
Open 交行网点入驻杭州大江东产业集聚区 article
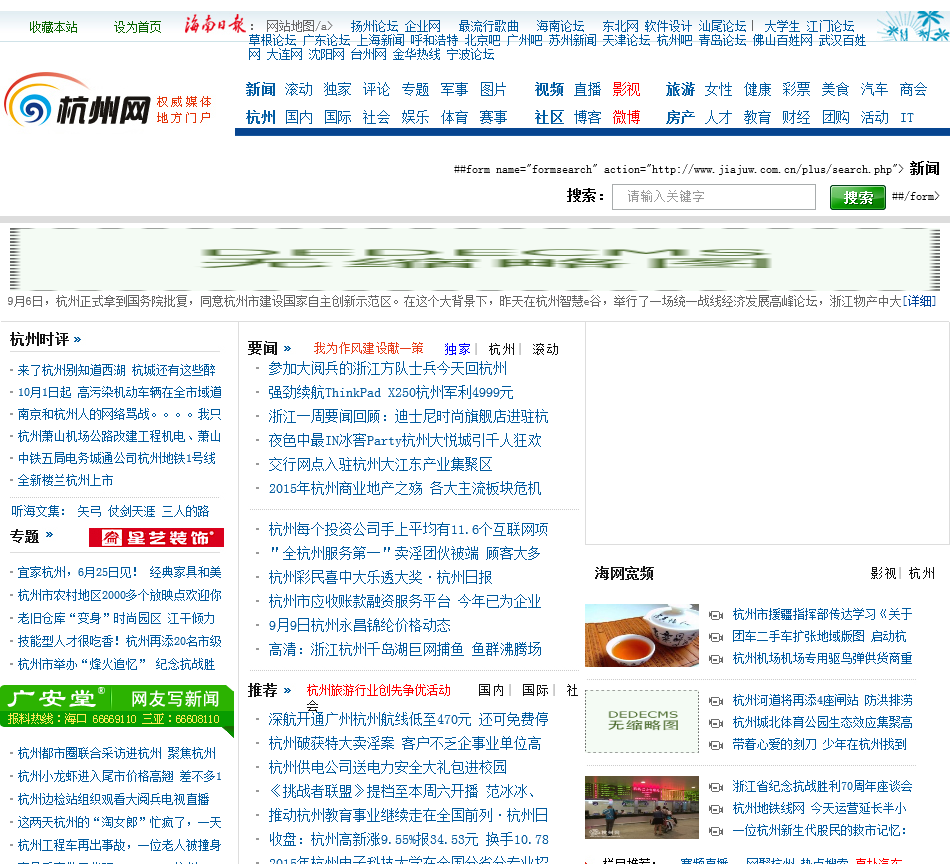coord(380,465)
